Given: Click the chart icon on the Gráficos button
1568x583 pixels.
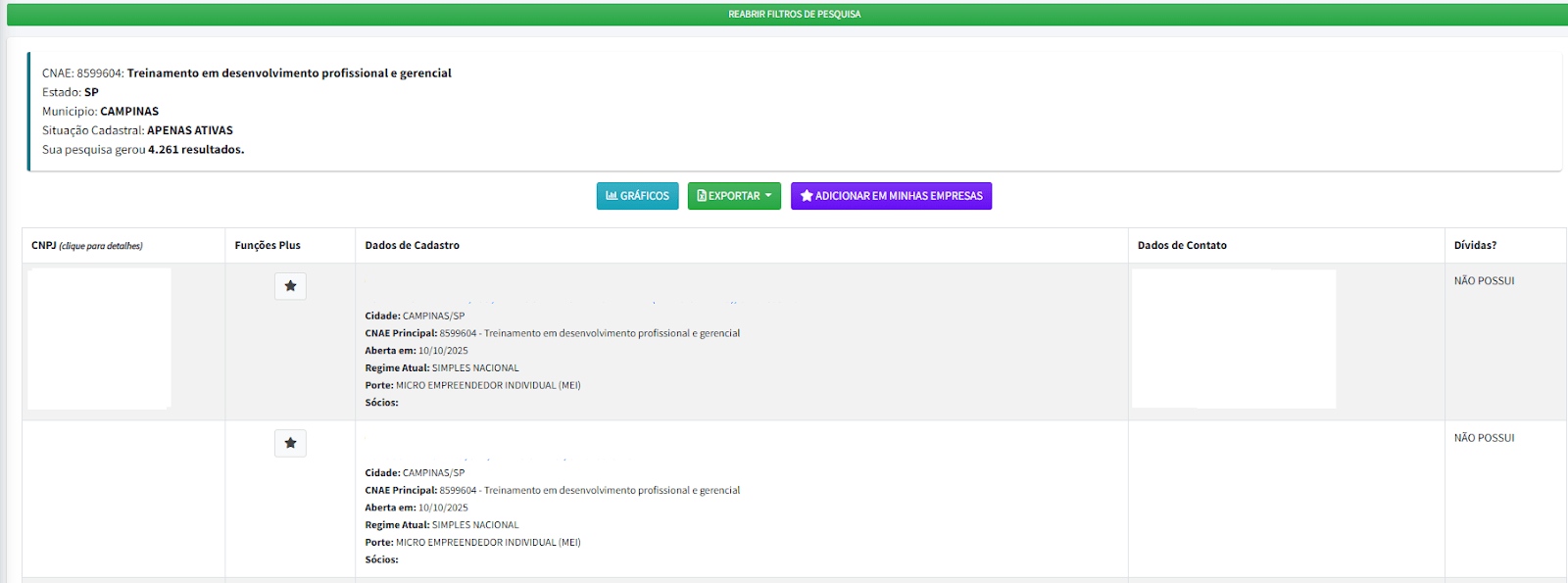Looking at the screenshot, I should pyautogui.click(x=612, y=196).
